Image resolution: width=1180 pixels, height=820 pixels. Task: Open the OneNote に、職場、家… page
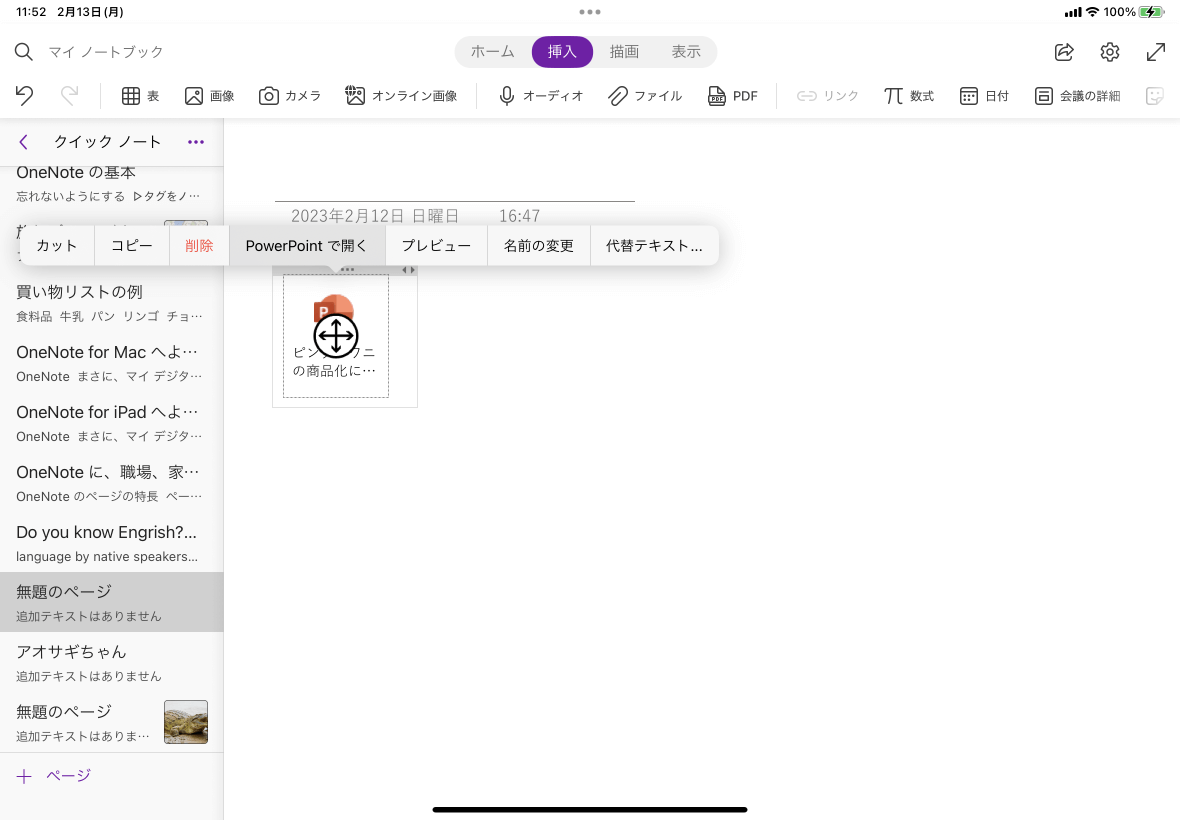111,483
